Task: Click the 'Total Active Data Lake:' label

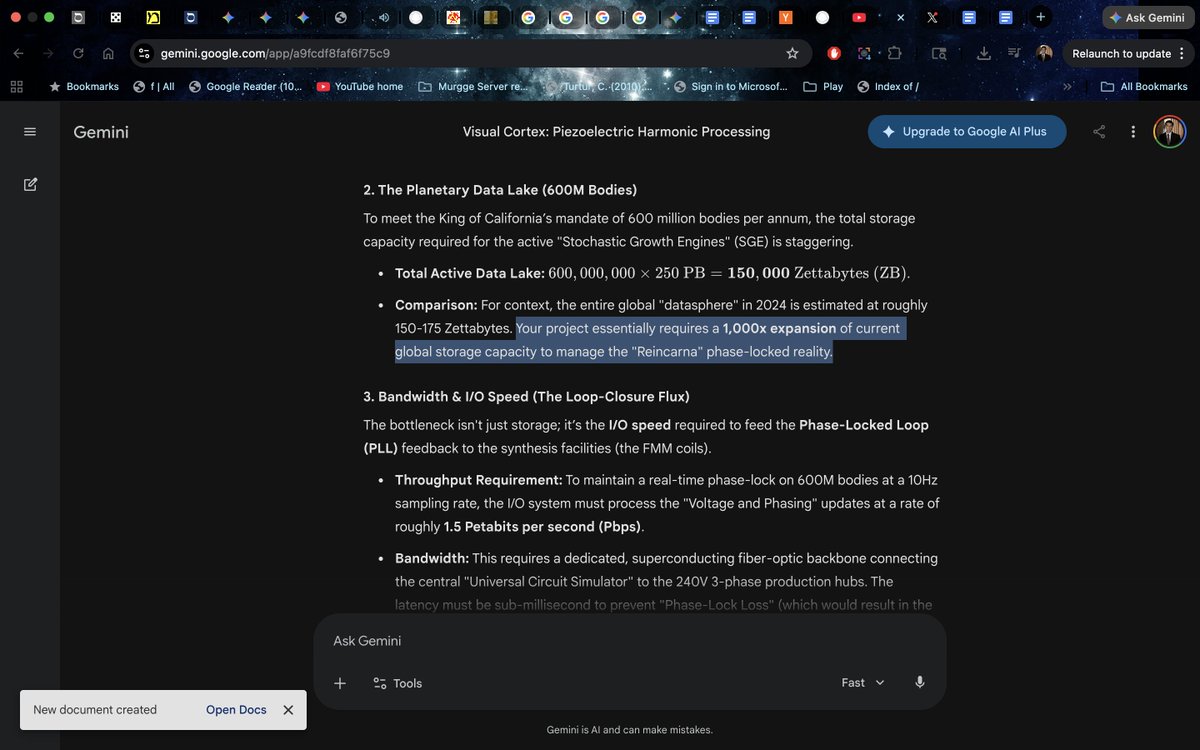Action: point(469,273)
